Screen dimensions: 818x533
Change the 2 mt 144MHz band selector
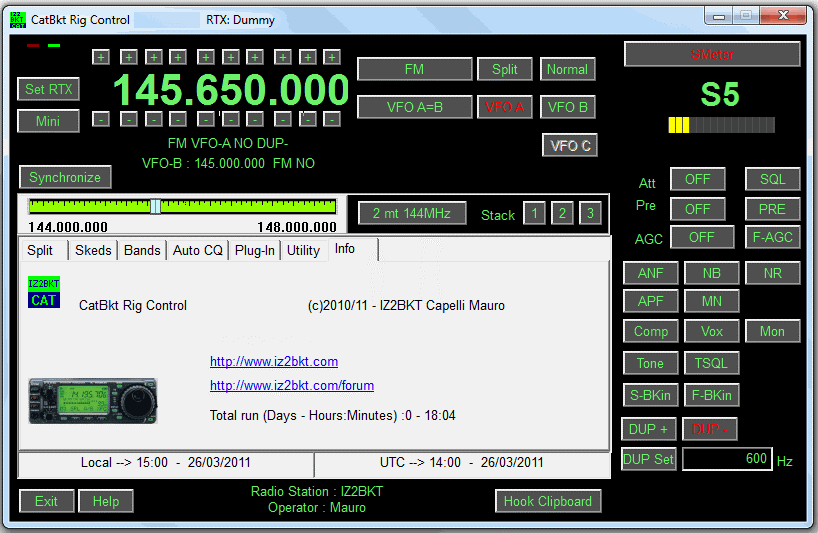tap(411, 213)
